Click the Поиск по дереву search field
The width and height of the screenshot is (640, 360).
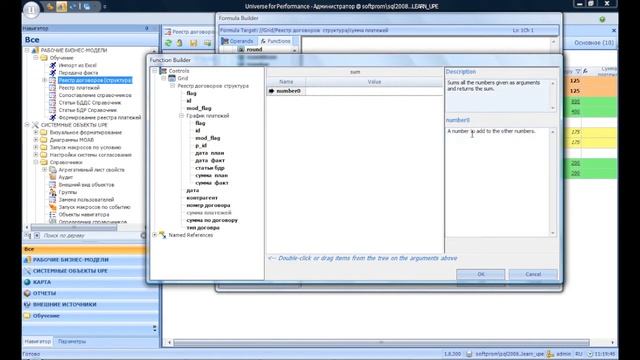coord(91,236)
